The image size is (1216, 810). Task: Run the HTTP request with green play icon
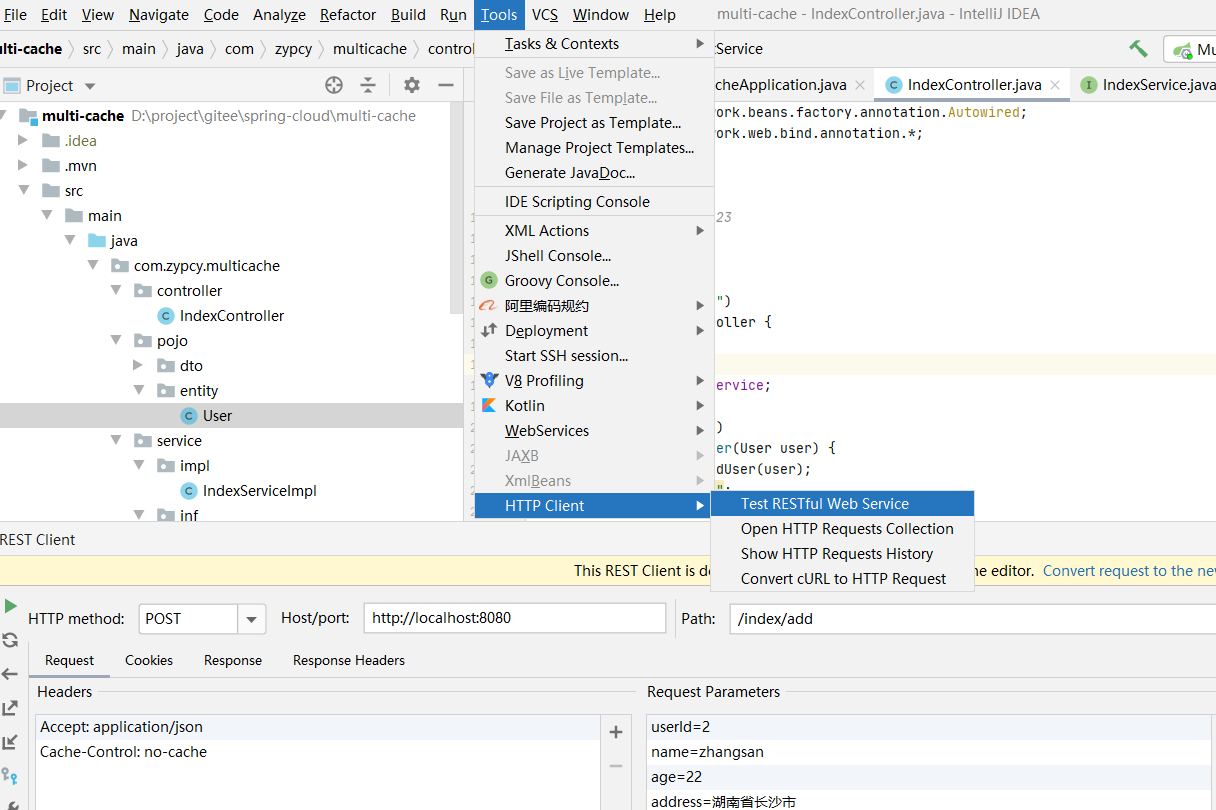click(x=10, y=606)
